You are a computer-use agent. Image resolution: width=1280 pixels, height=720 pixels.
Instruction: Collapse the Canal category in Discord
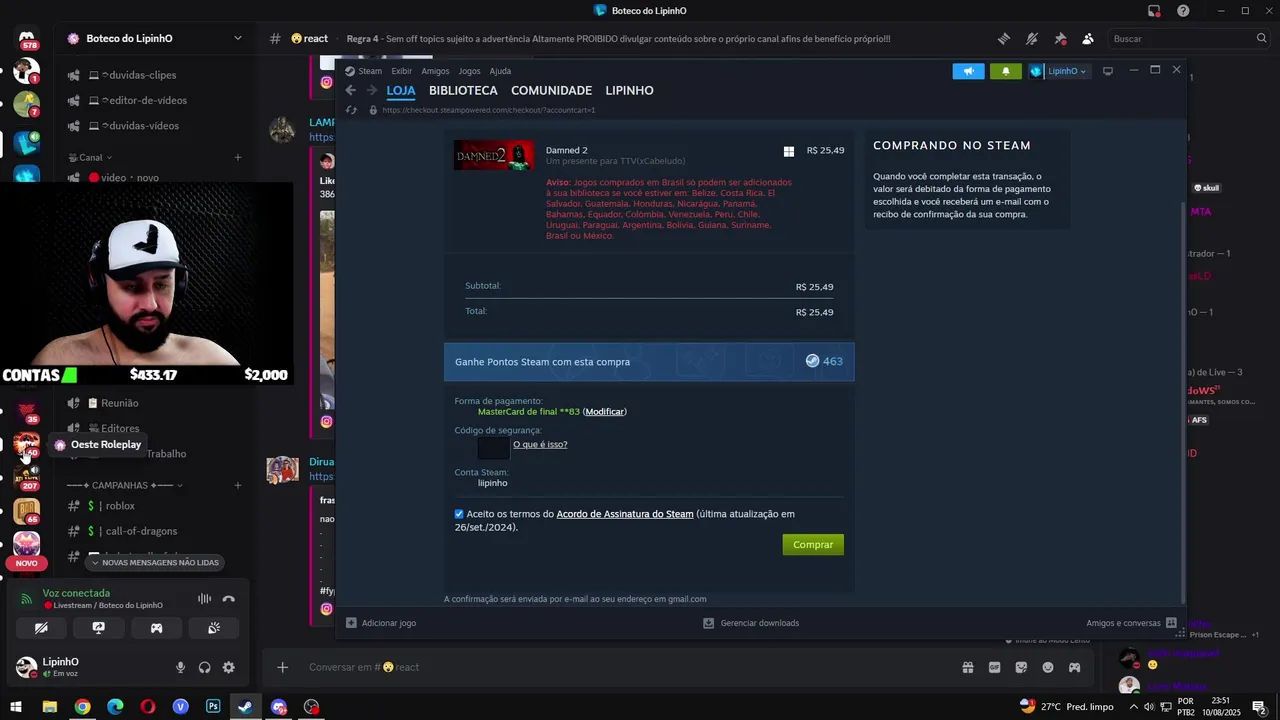[x=90, y=157]
